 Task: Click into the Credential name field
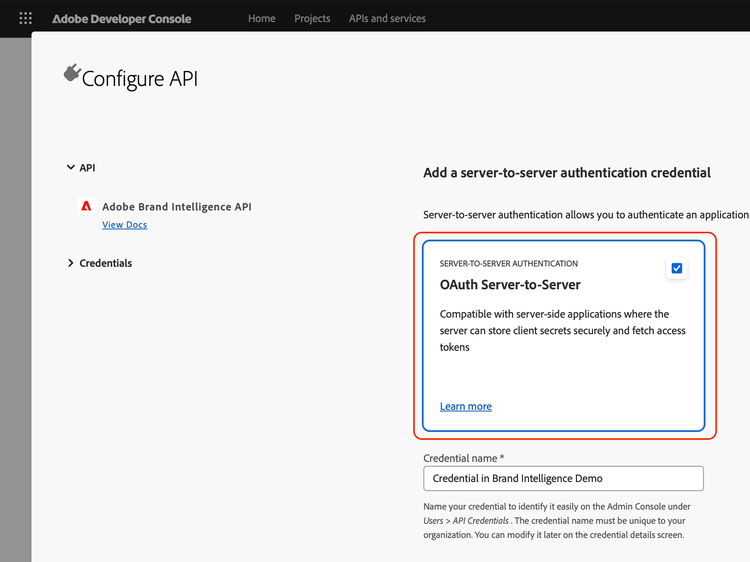tap(563, 478)
